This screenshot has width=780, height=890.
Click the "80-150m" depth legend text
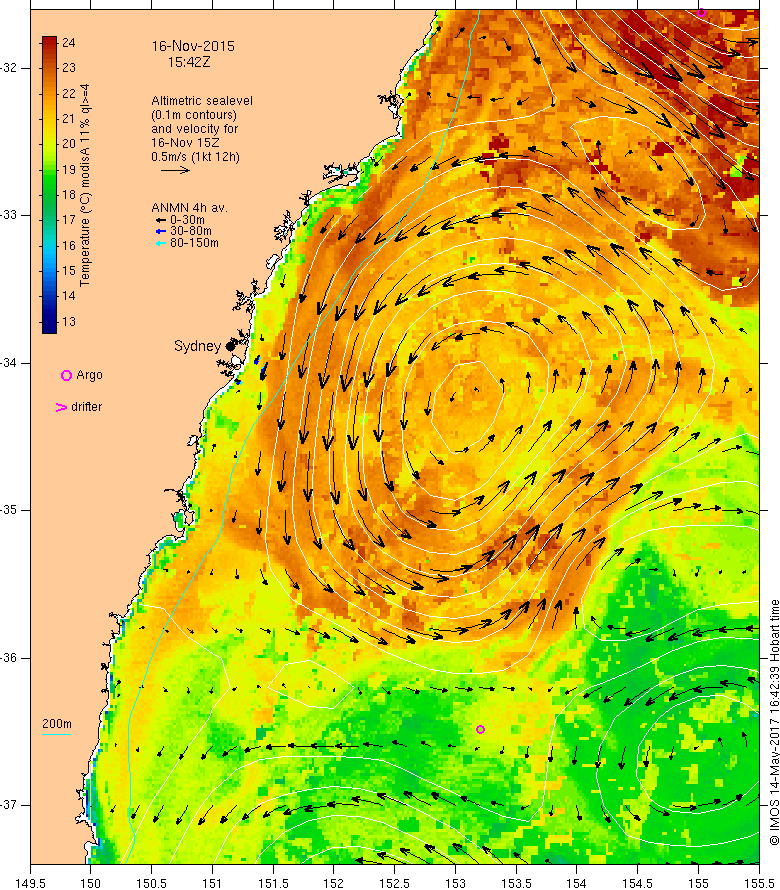point(194,244)
